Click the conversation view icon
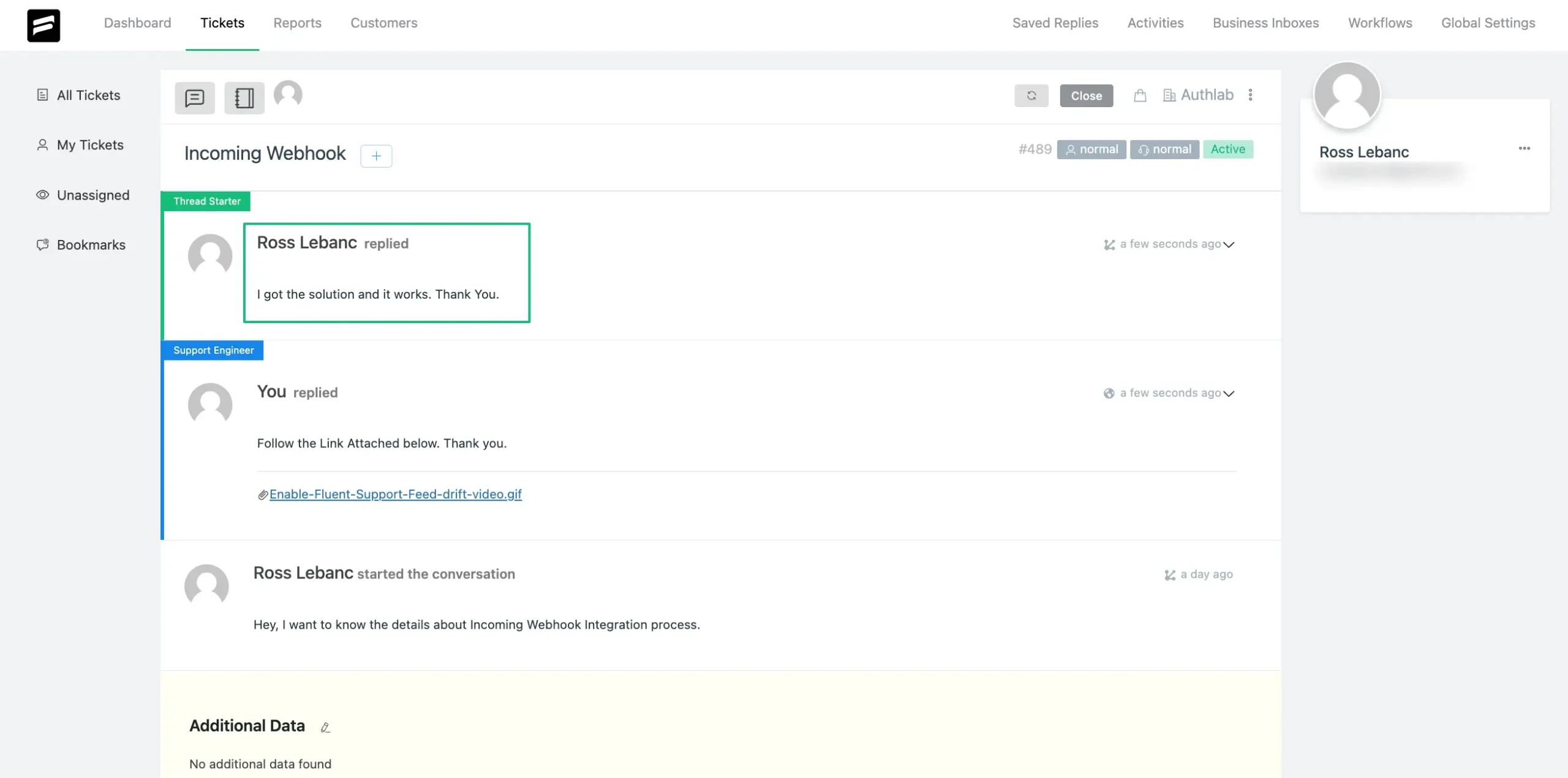Image resolution: width=1568 pixels, height=778 pixels. pyautogui.click(x=195, y=97)
